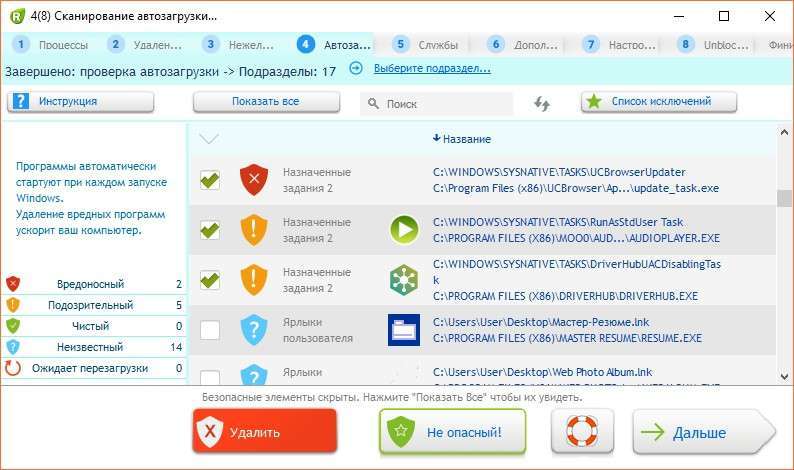This screenshot has height=470, width=794.
Task: Click the DriverHub hexagon program icon
Action: pos(404,280)
